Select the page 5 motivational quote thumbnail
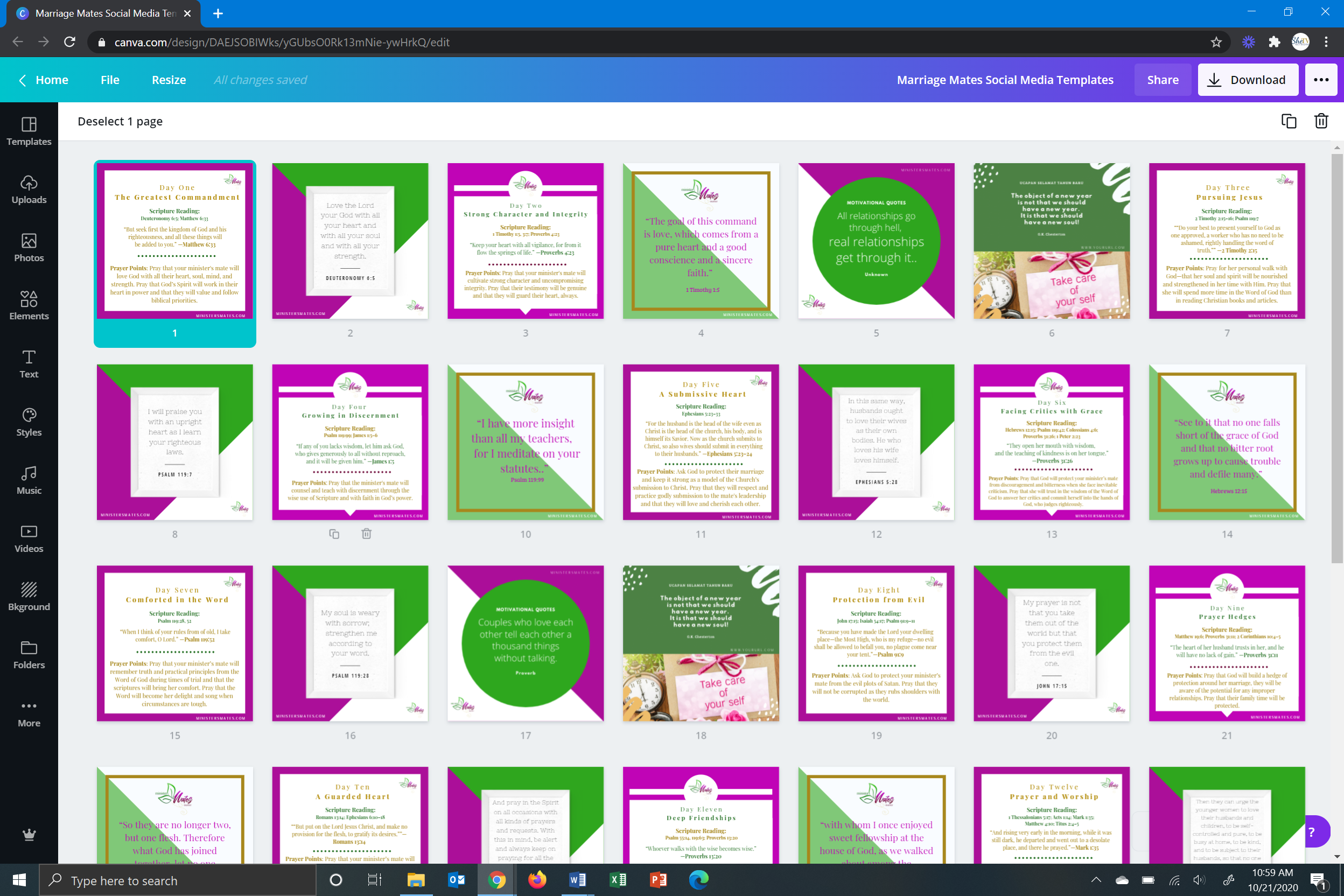Screen dimensions: 1344x896 tap(876, 241)
